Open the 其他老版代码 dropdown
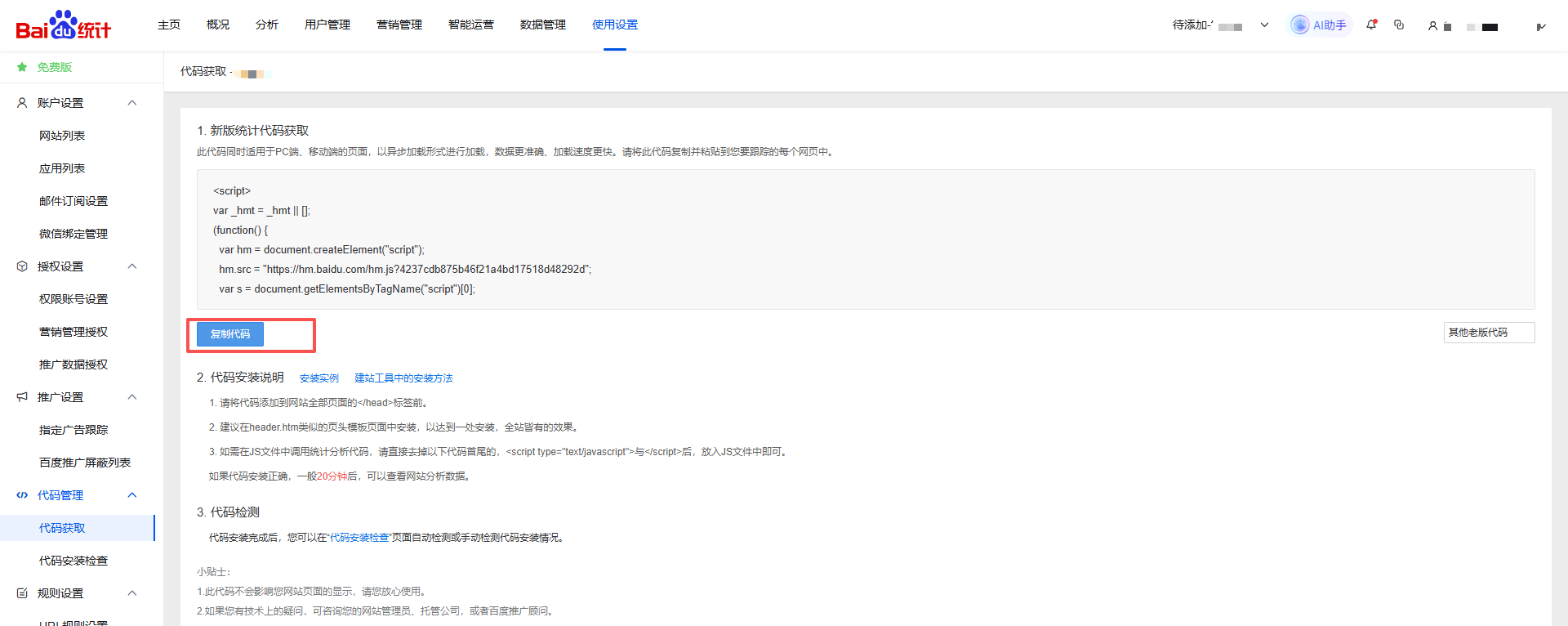This screenshot has height=626, width=1568. click(1488, 333)
